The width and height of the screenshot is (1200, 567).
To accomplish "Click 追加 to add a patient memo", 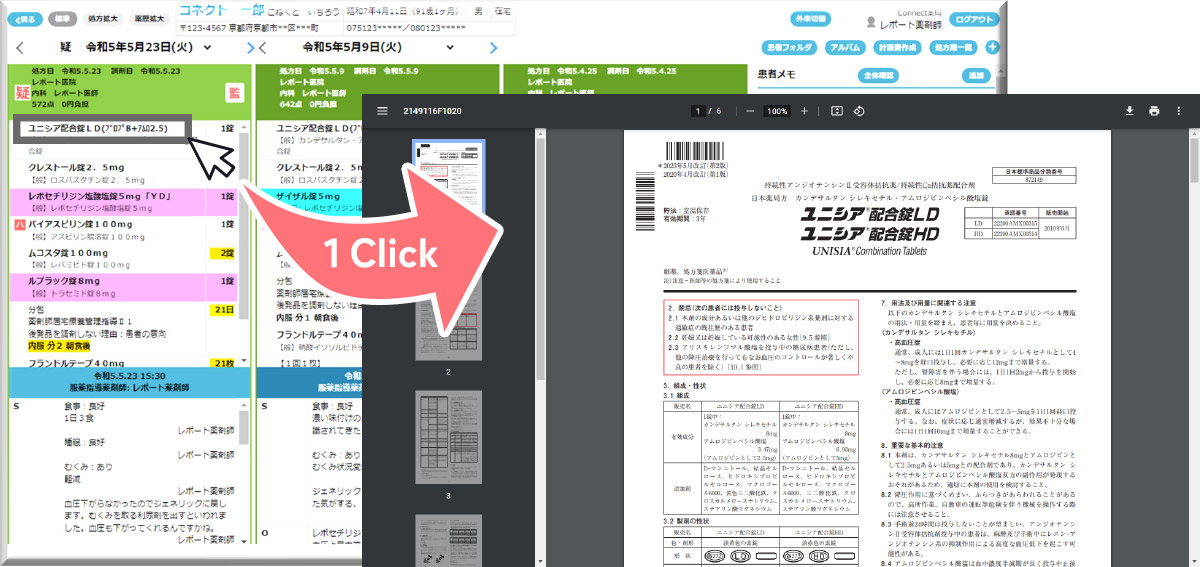I will 974,76.
